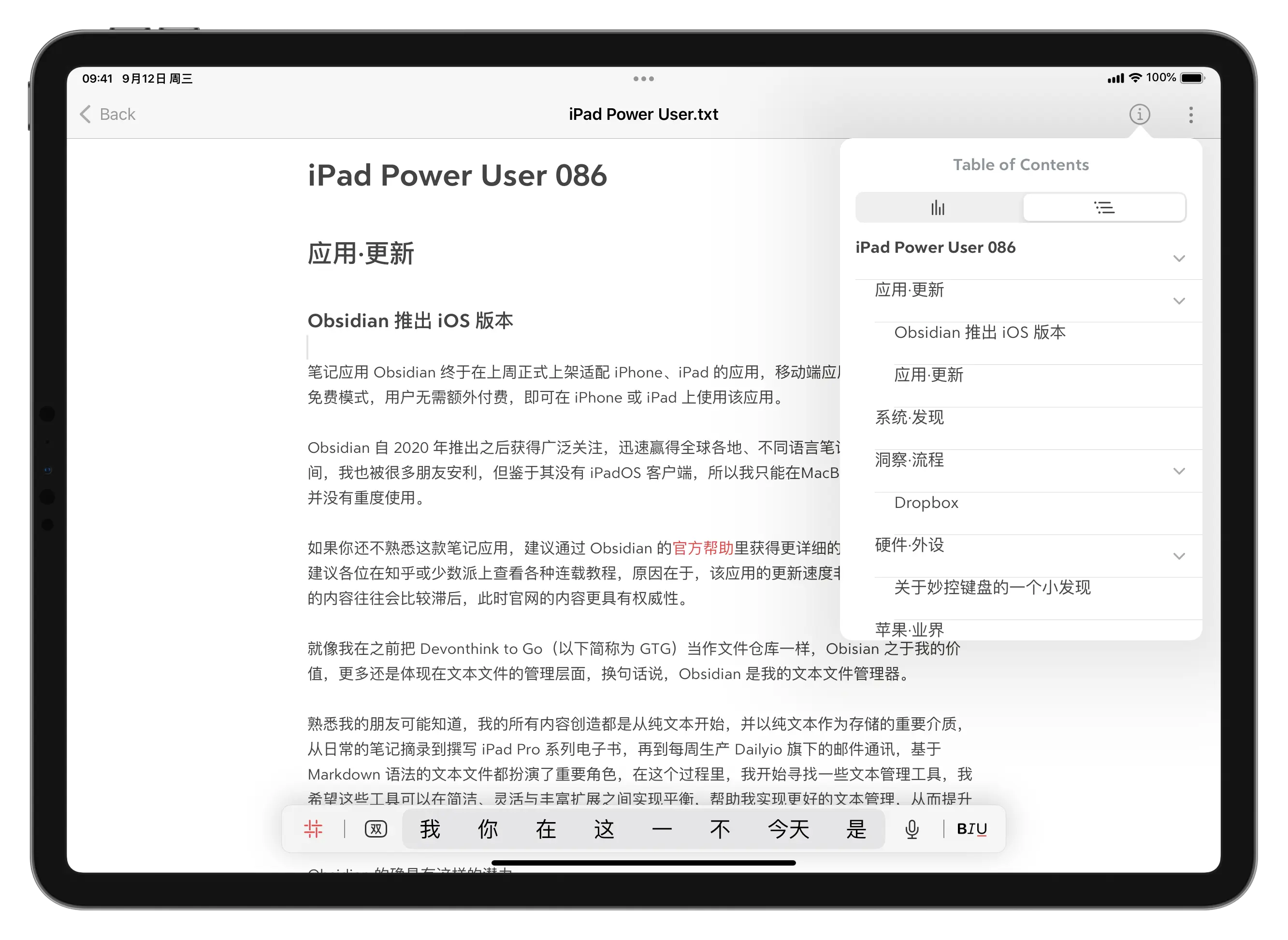1288x940 pixels.
Task: Jump to 关于妙控键盘的一个小发现 entry
Action: click(992, 587)
